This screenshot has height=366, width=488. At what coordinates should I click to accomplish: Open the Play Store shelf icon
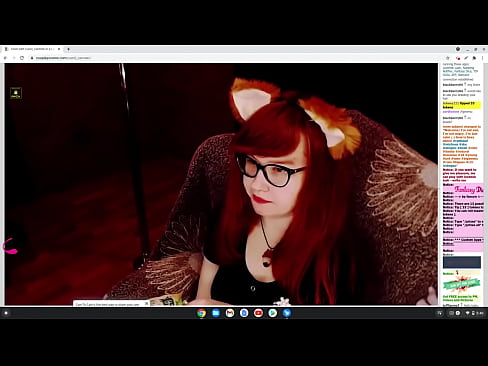click(273, 313)
